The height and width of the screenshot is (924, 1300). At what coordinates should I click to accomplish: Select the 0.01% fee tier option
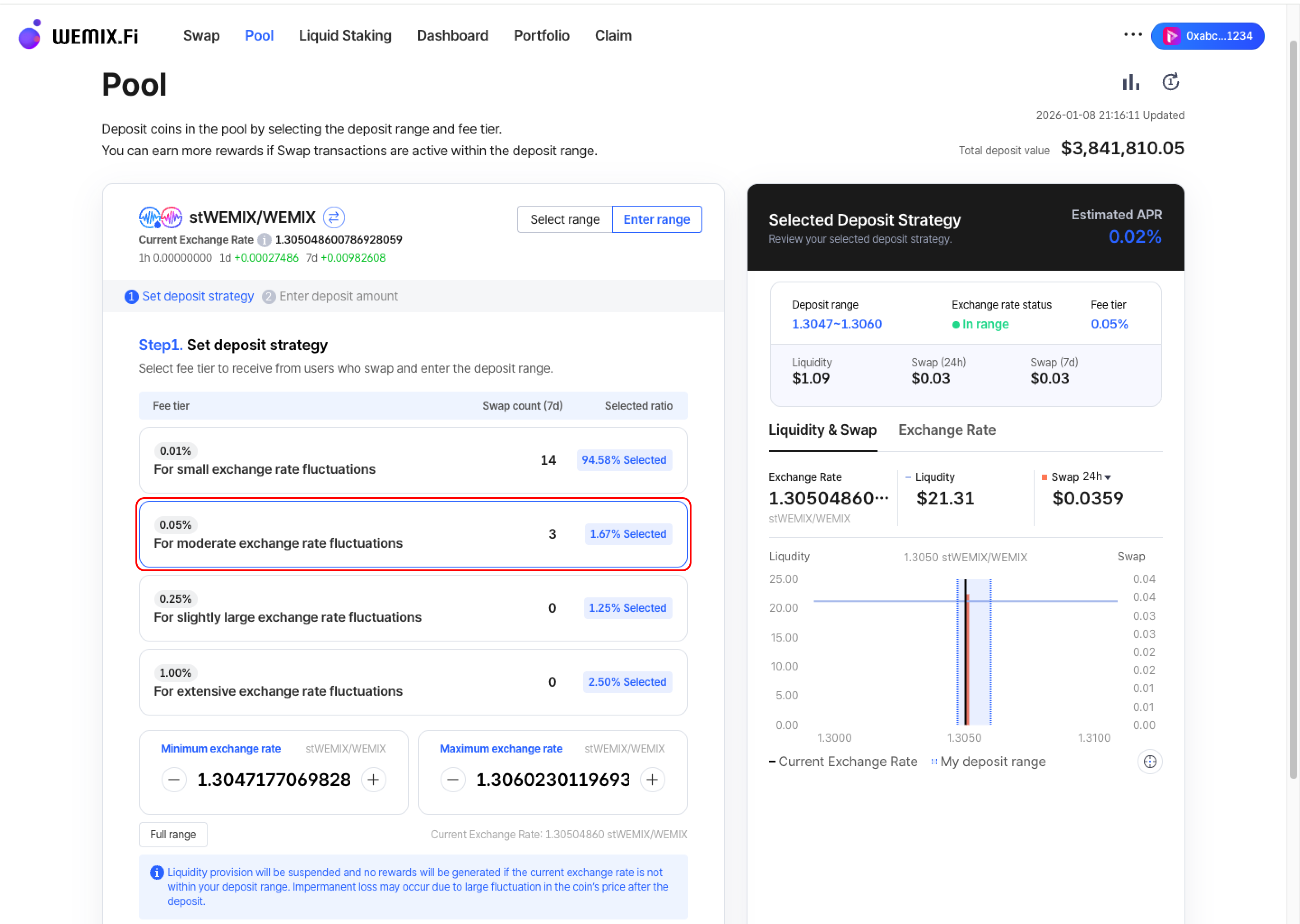click(x=413, y=460)
